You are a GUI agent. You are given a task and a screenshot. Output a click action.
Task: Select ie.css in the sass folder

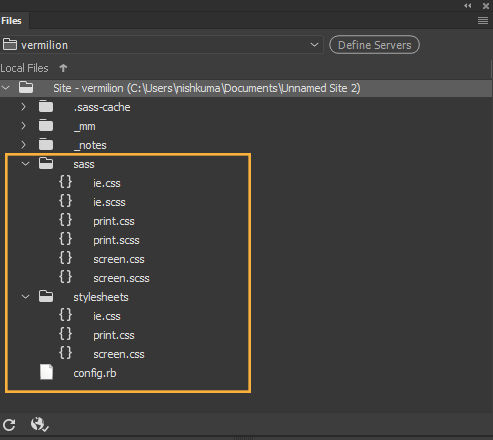(107, 183)
